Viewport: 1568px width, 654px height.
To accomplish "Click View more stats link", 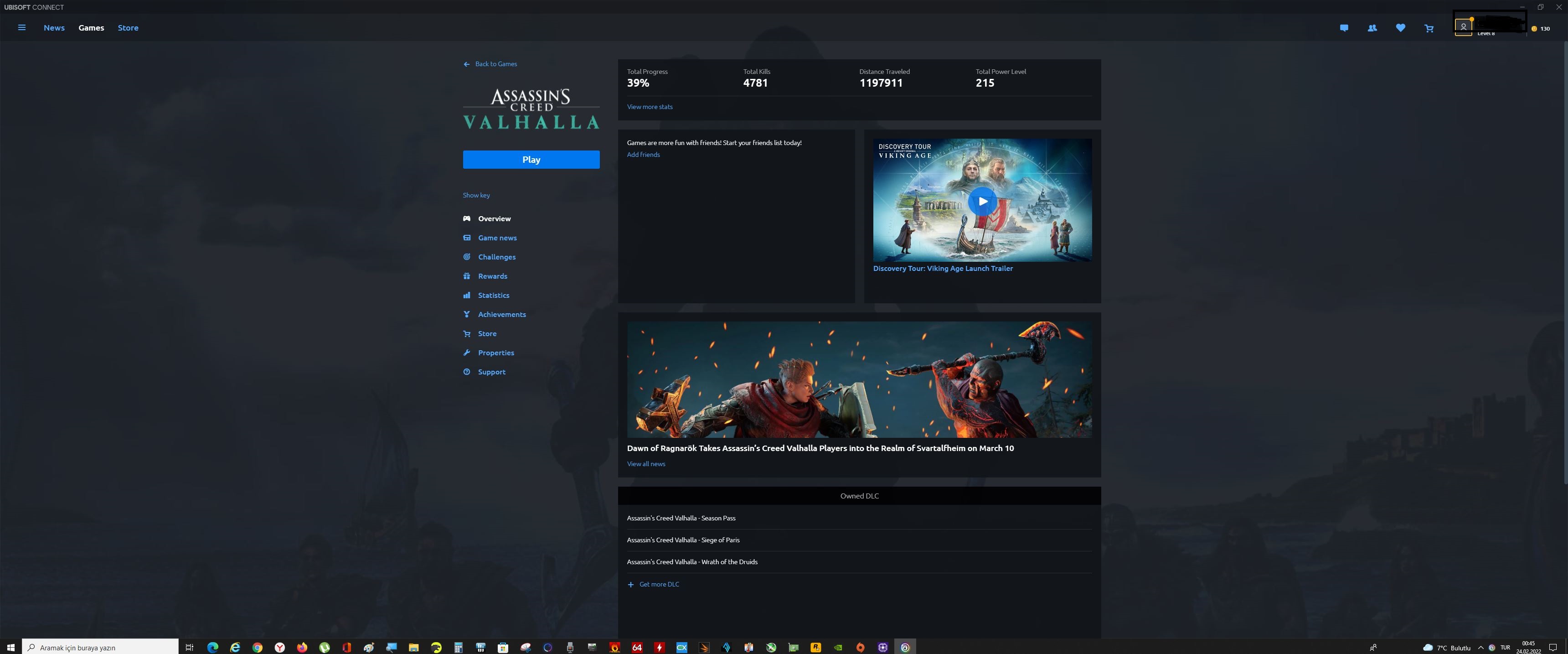I will tap(650, 107).
